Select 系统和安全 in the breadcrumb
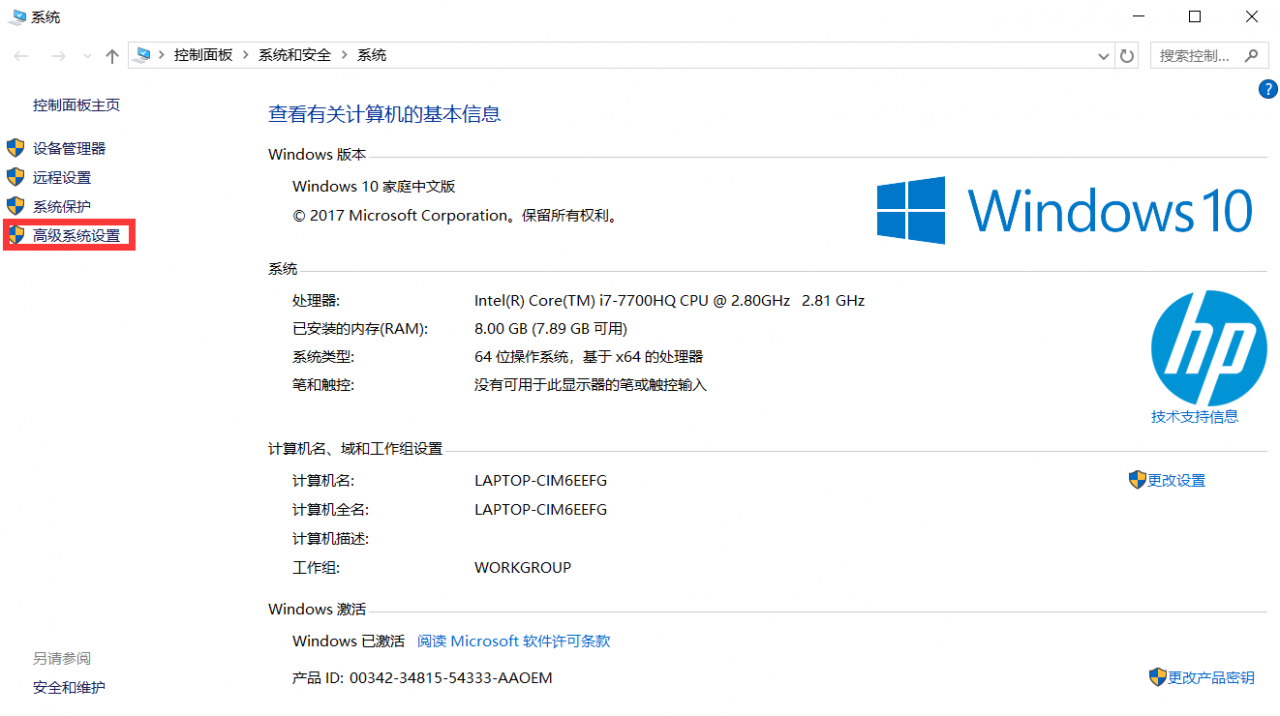 [295, 55]
